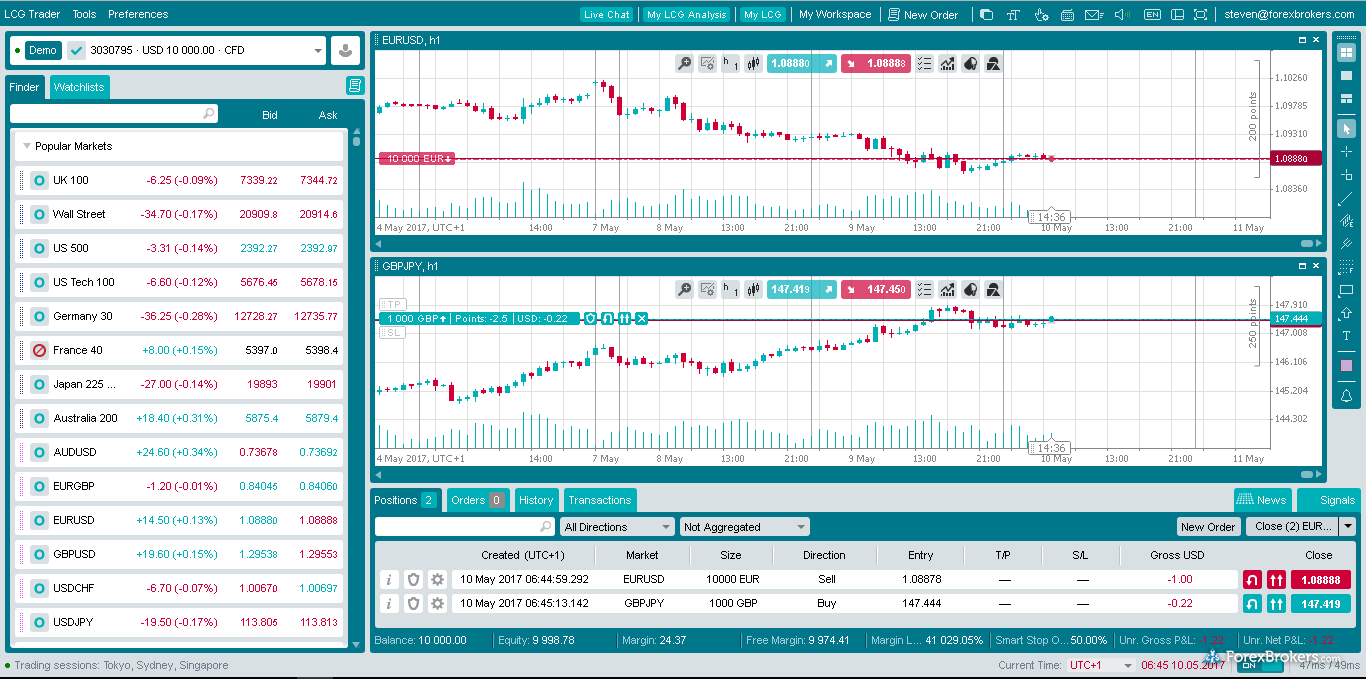1366x679 pixels.
Task: Open GBPJPY chart indicators icon
Action: [x=947, y=289]
